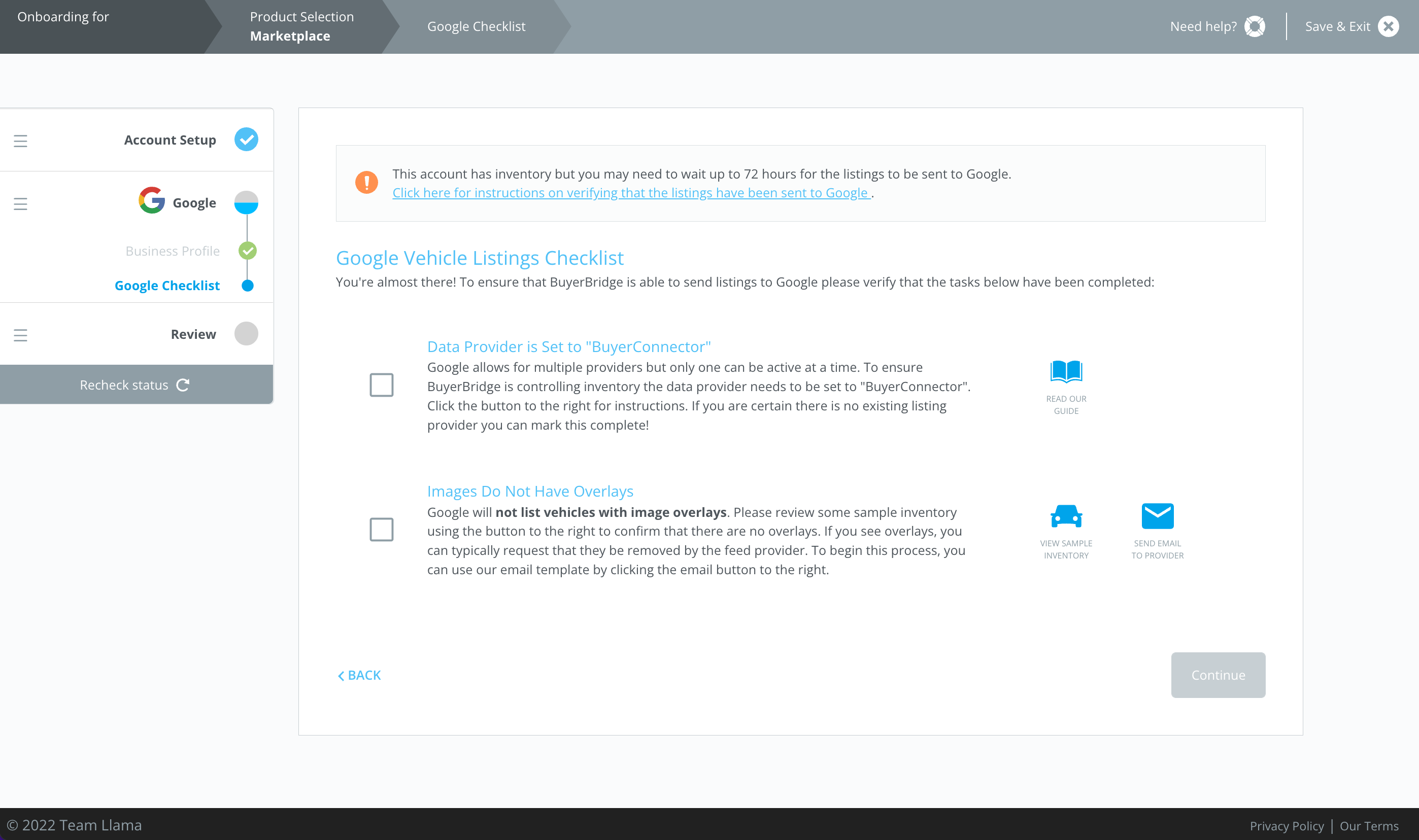Viewport: 1419px width, 840px height.
Task: Click the Google Checklist blue dot indicator
Action: point(248,285)
